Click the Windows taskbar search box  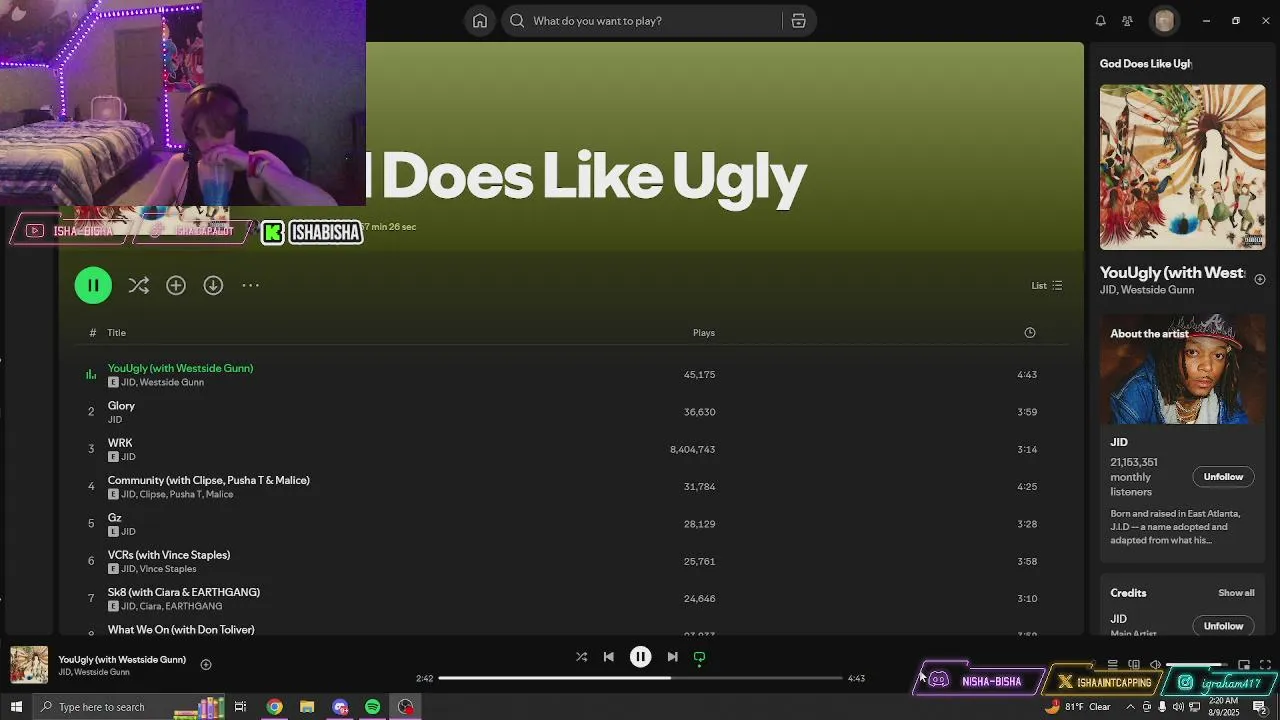tap(128, 707)
